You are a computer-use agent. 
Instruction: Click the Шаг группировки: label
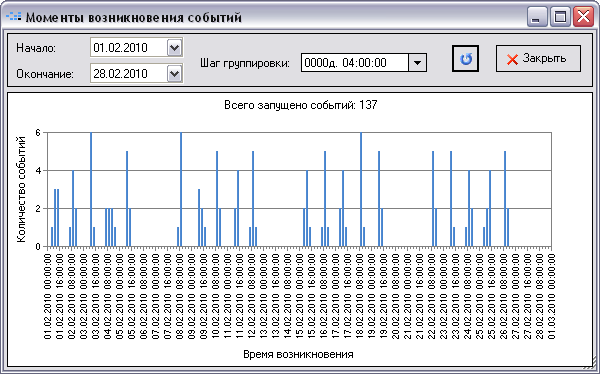245,63
